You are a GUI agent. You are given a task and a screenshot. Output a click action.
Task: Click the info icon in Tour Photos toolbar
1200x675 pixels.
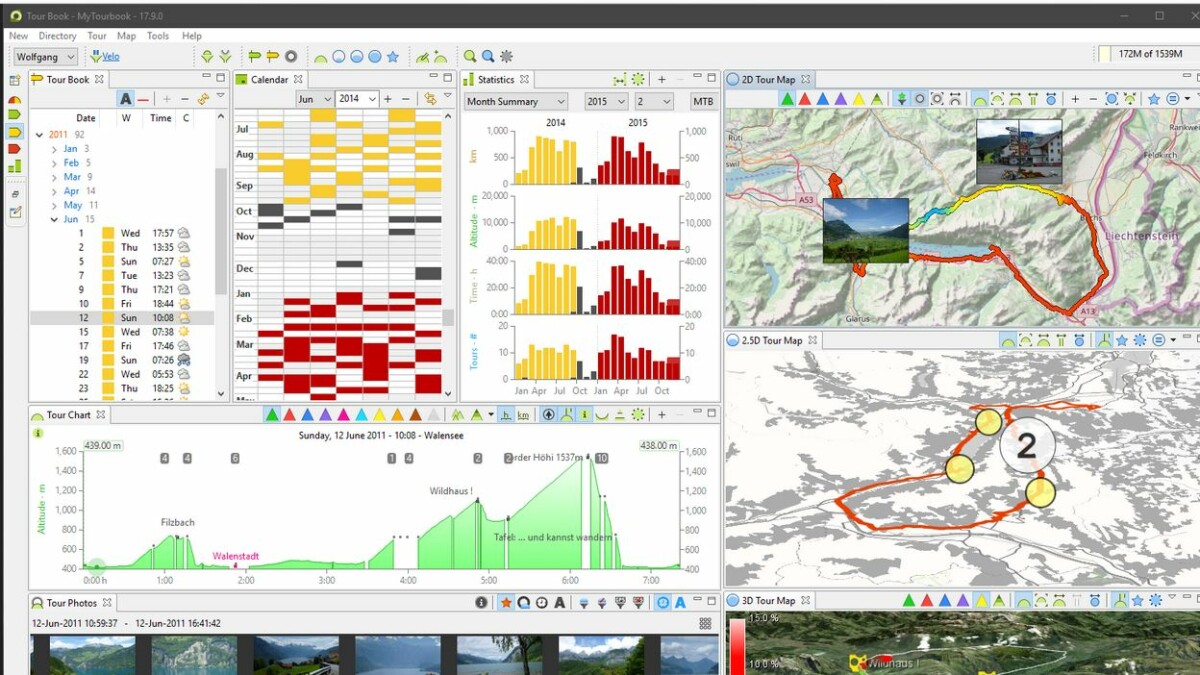click(481, 603)
